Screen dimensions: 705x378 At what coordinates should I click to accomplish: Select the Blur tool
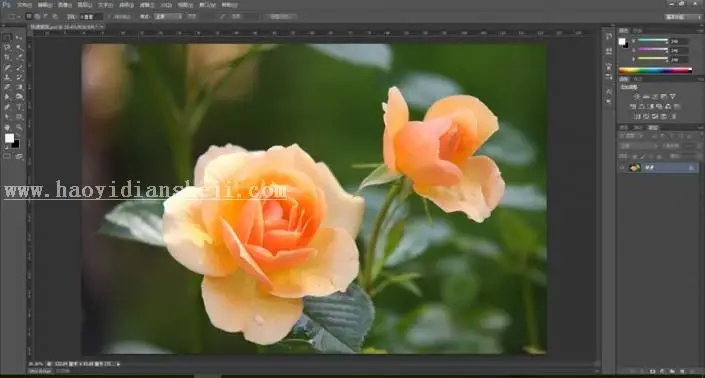click(x=7, y=97)
